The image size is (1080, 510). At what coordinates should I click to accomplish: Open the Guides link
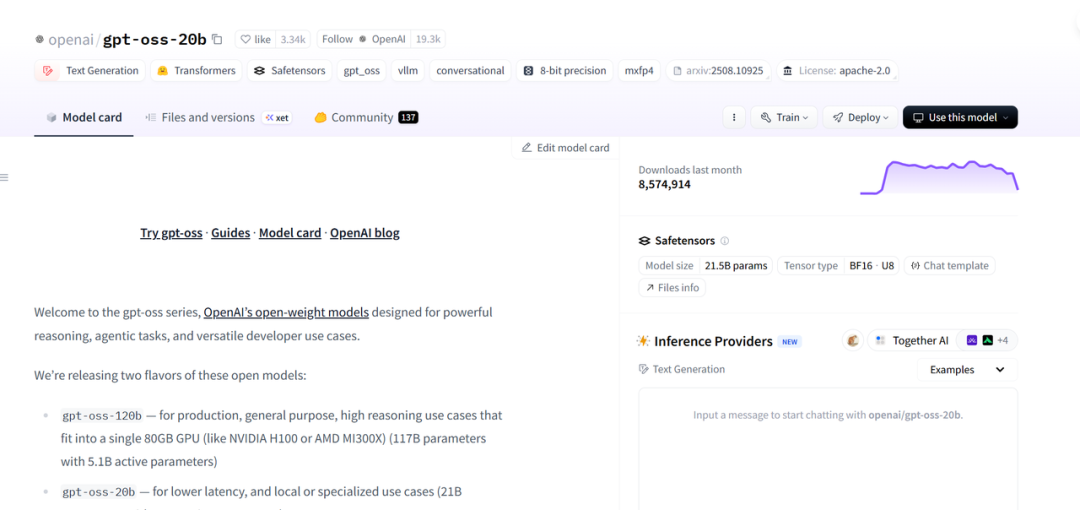231,233
